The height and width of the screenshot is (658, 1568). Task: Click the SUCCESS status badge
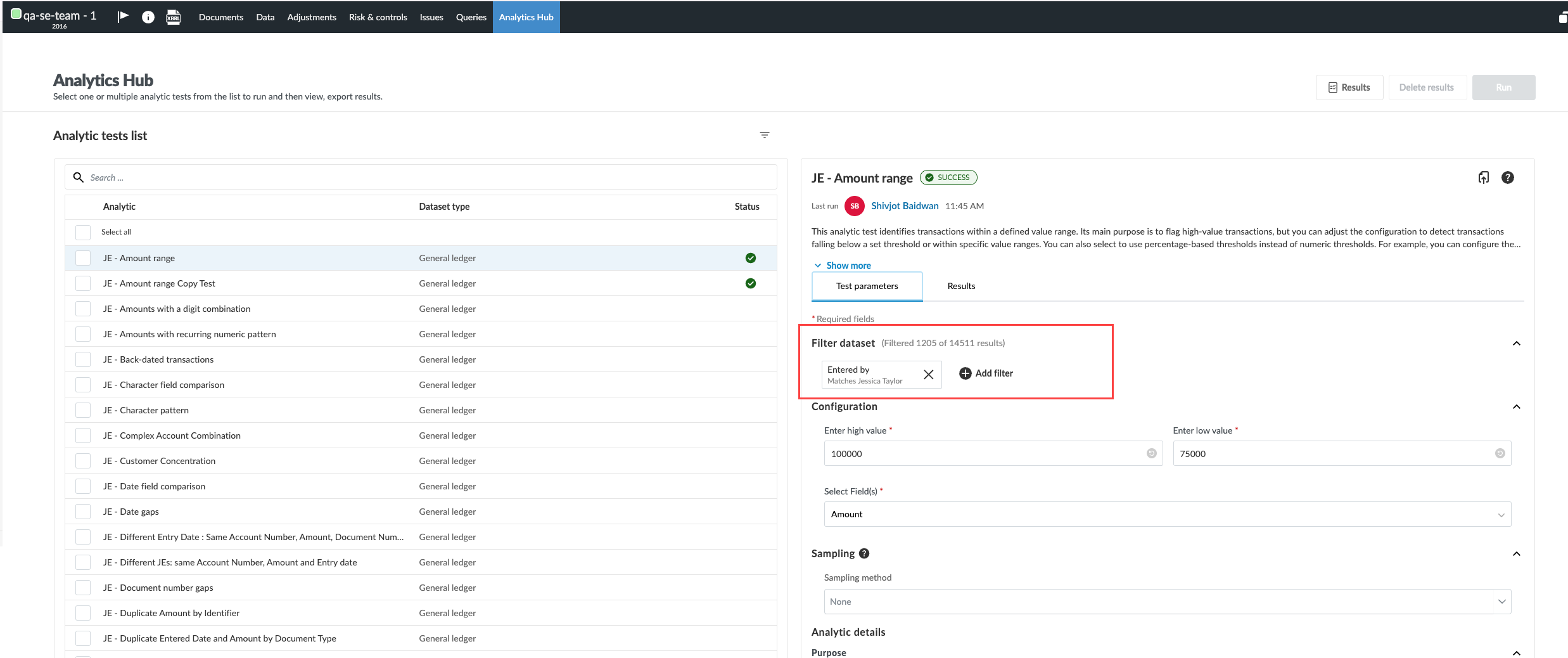[x=948, y=177]
